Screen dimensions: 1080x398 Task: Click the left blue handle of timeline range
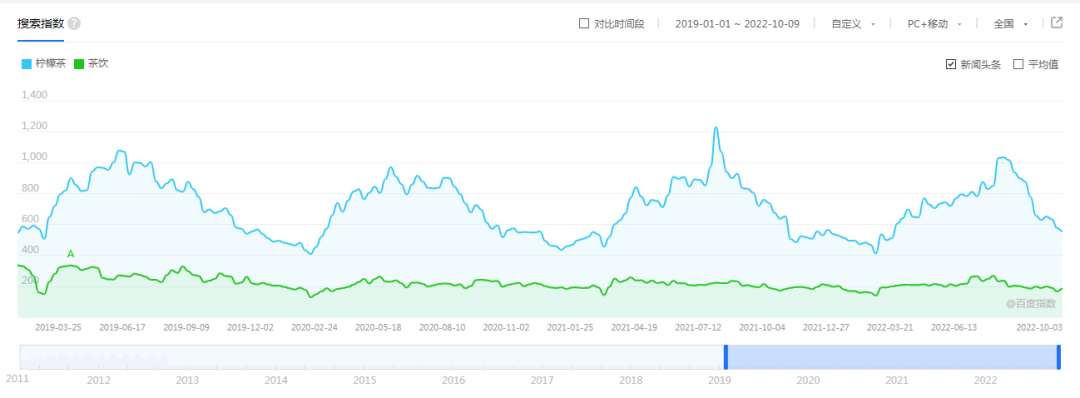(725, 357)
